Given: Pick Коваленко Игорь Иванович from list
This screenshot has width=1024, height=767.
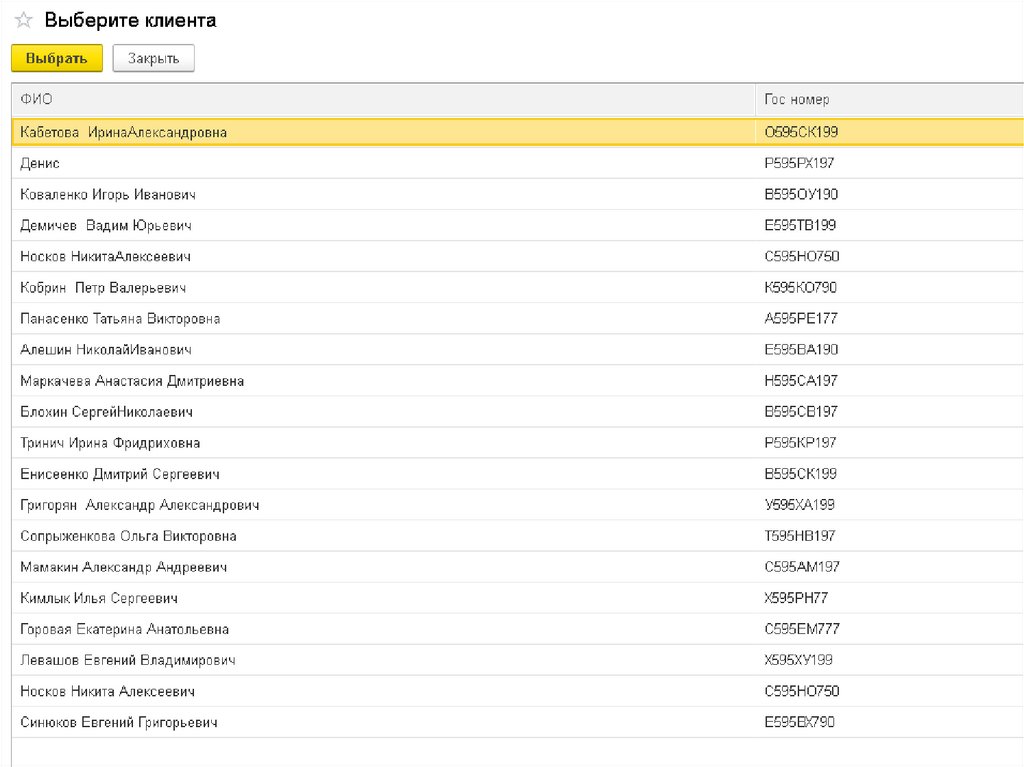Looking at the screenshot, I should click(x=107, y=194).
